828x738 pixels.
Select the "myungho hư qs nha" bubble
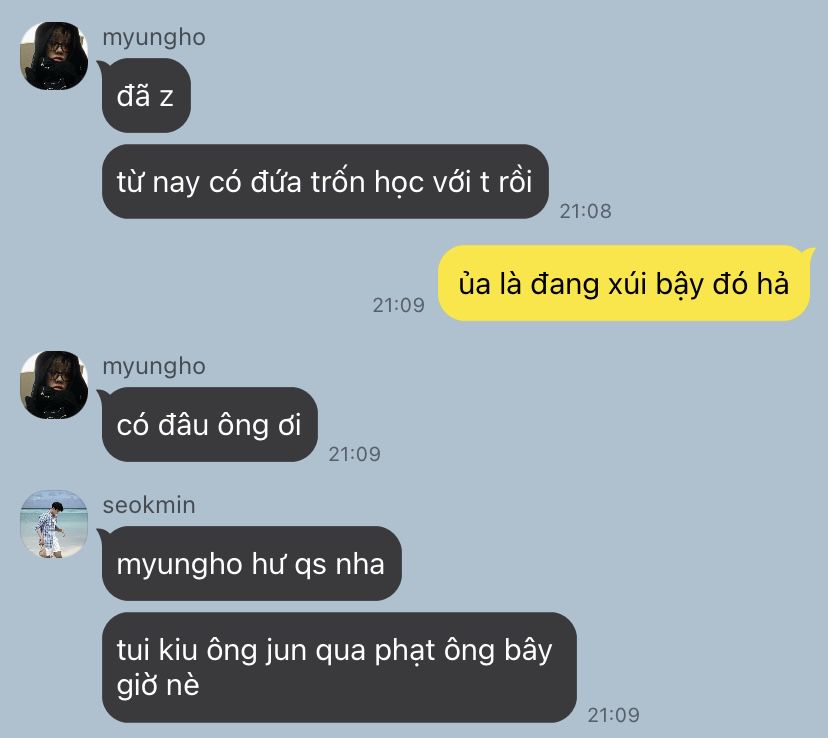tap(251, 563)
